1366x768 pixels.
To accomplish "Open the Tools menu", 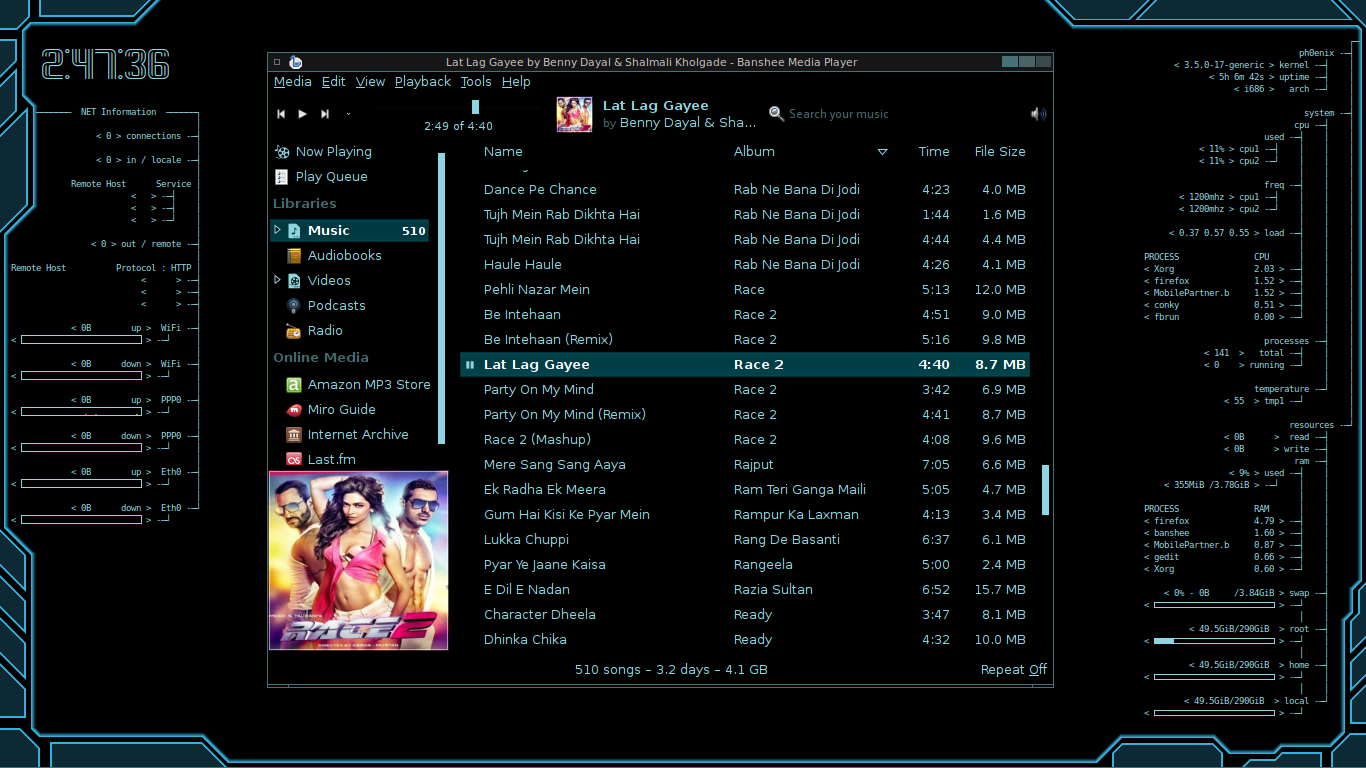I will (x=475, y=82).
